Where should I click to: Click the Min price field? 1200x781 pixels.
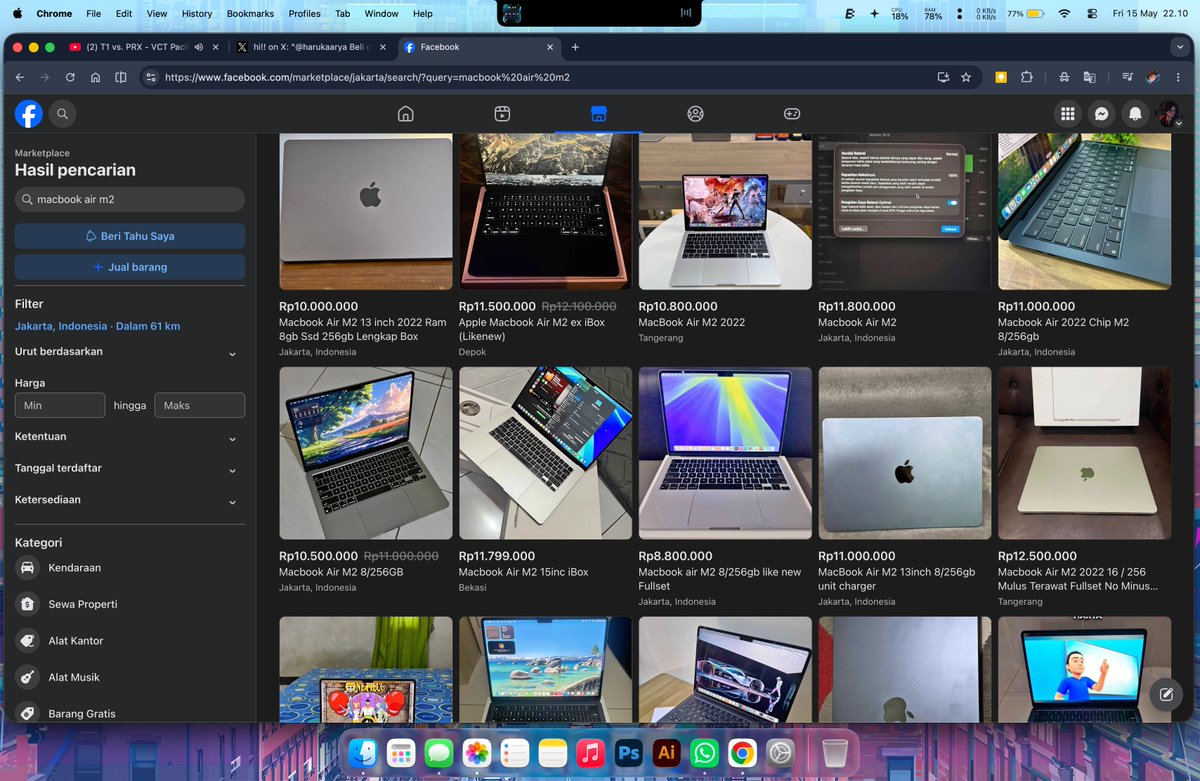[60, 405]
